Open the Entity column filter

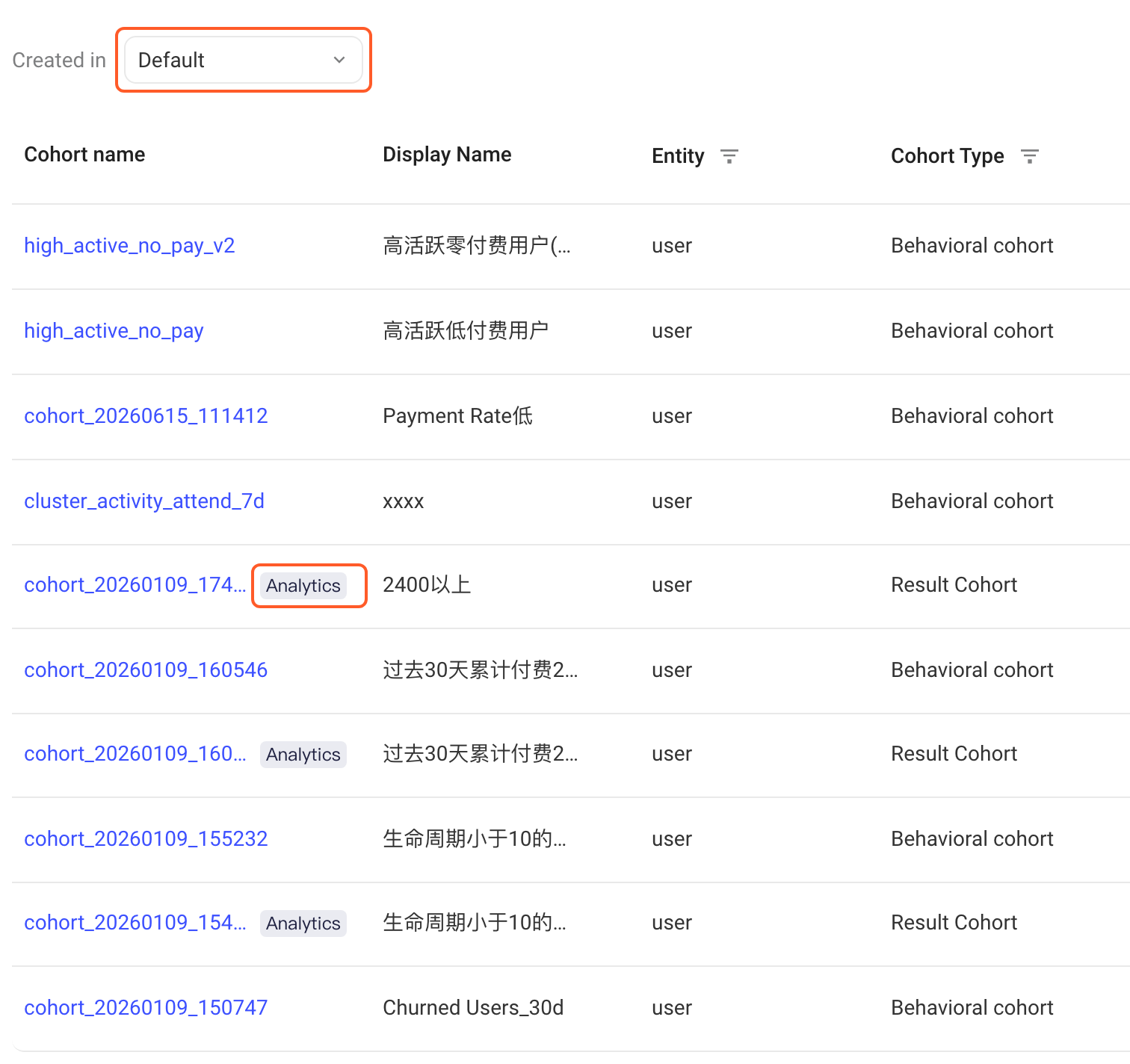tap(729, 156)
